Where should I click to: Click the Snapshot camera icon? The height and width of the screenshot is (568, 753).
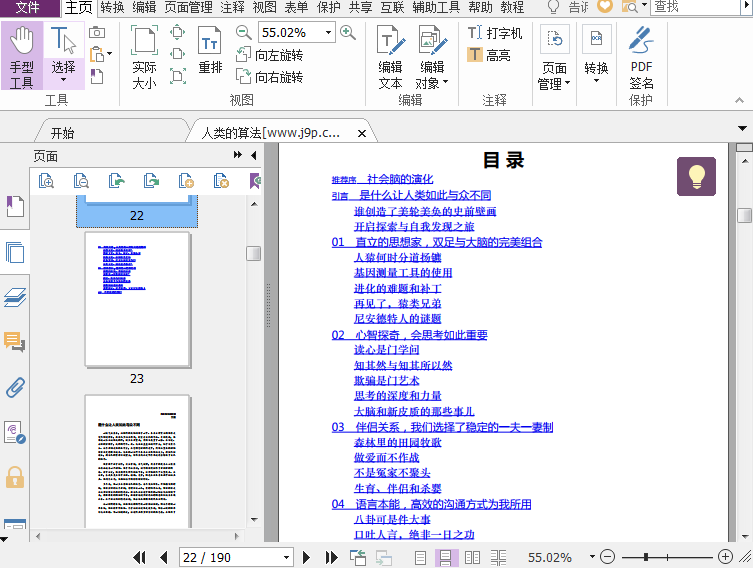click(x=97, y=32)
